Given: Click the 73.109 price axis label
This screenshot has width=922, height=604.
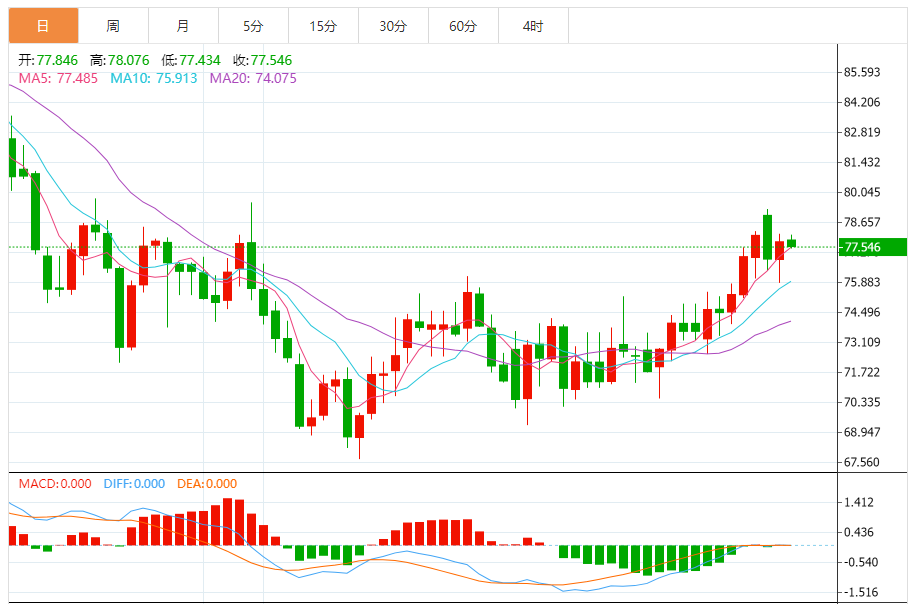Looking at the screenshot, I should click(862, 342).
